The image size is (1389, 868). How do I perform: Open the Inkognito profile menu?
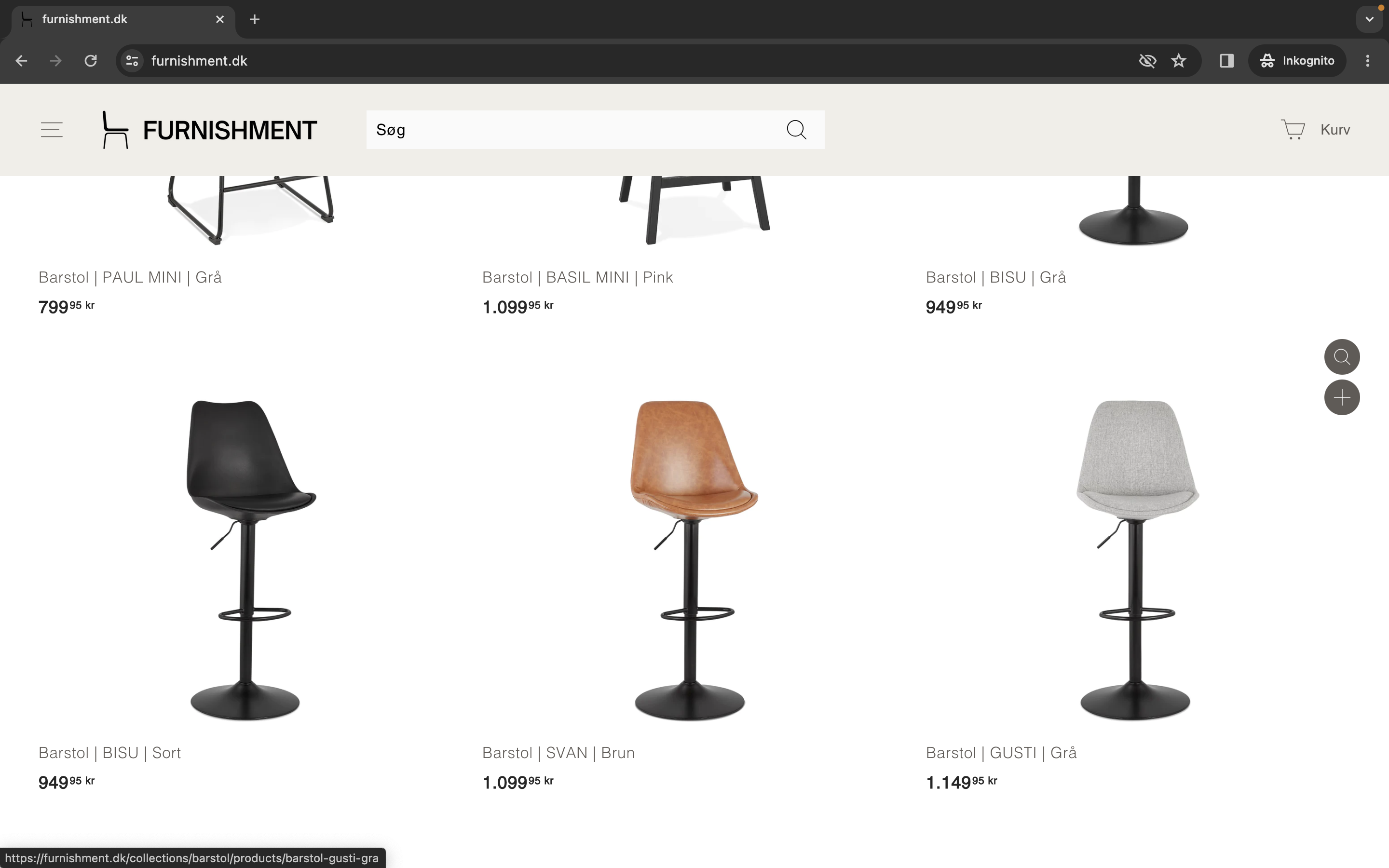(1297, 61)
